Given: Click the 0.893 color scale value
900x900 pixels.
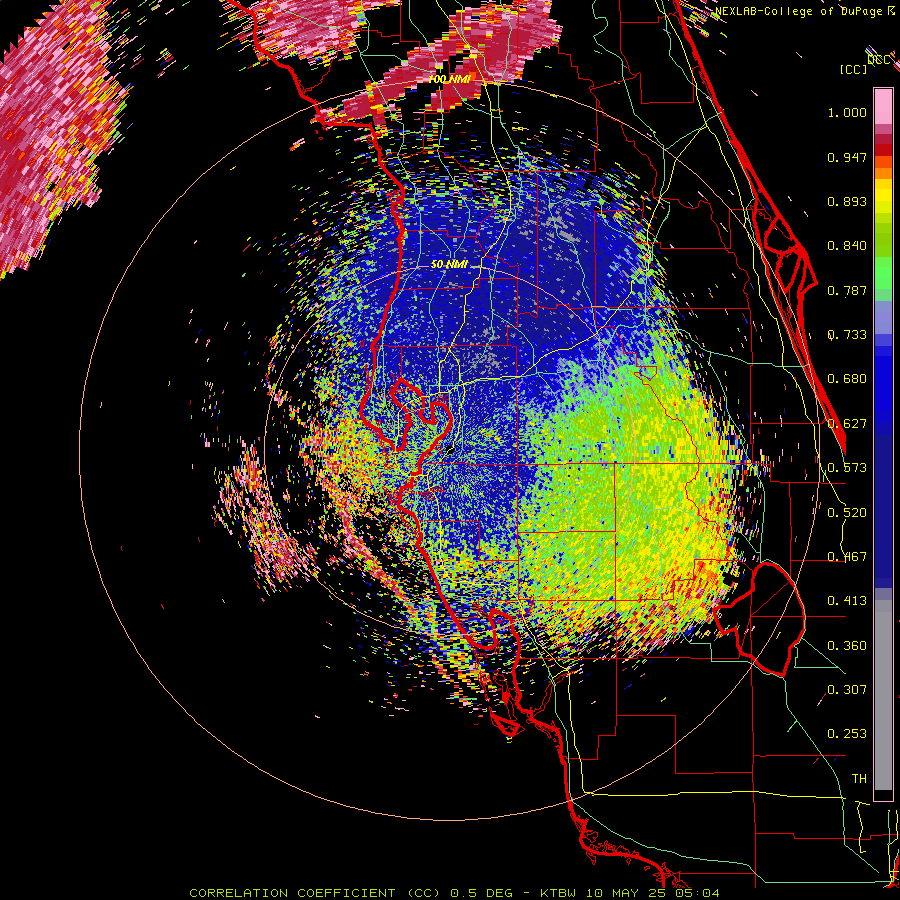Looking at the screenshot, I should coord(847,201).
